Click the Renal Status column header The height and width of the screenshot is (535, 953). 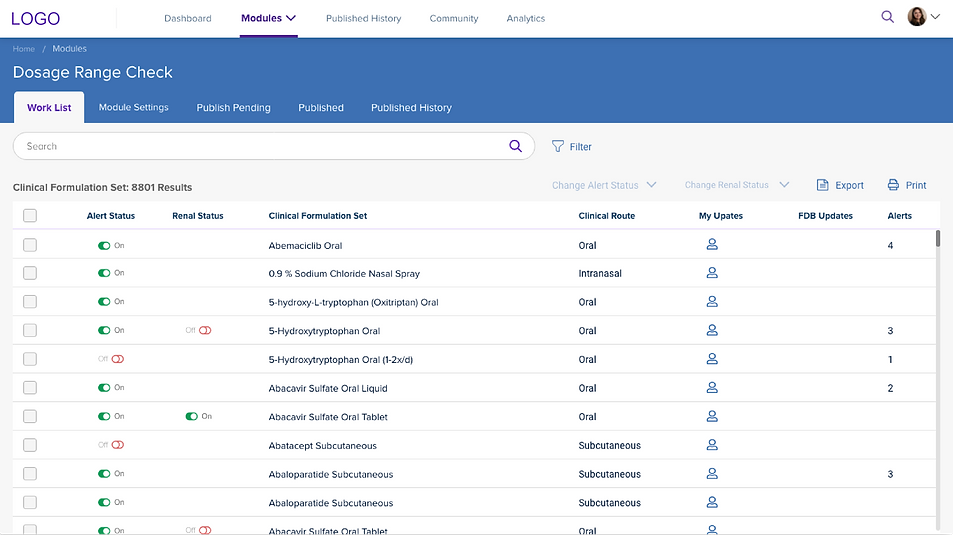pyautogui.click(x=198, y=216)
